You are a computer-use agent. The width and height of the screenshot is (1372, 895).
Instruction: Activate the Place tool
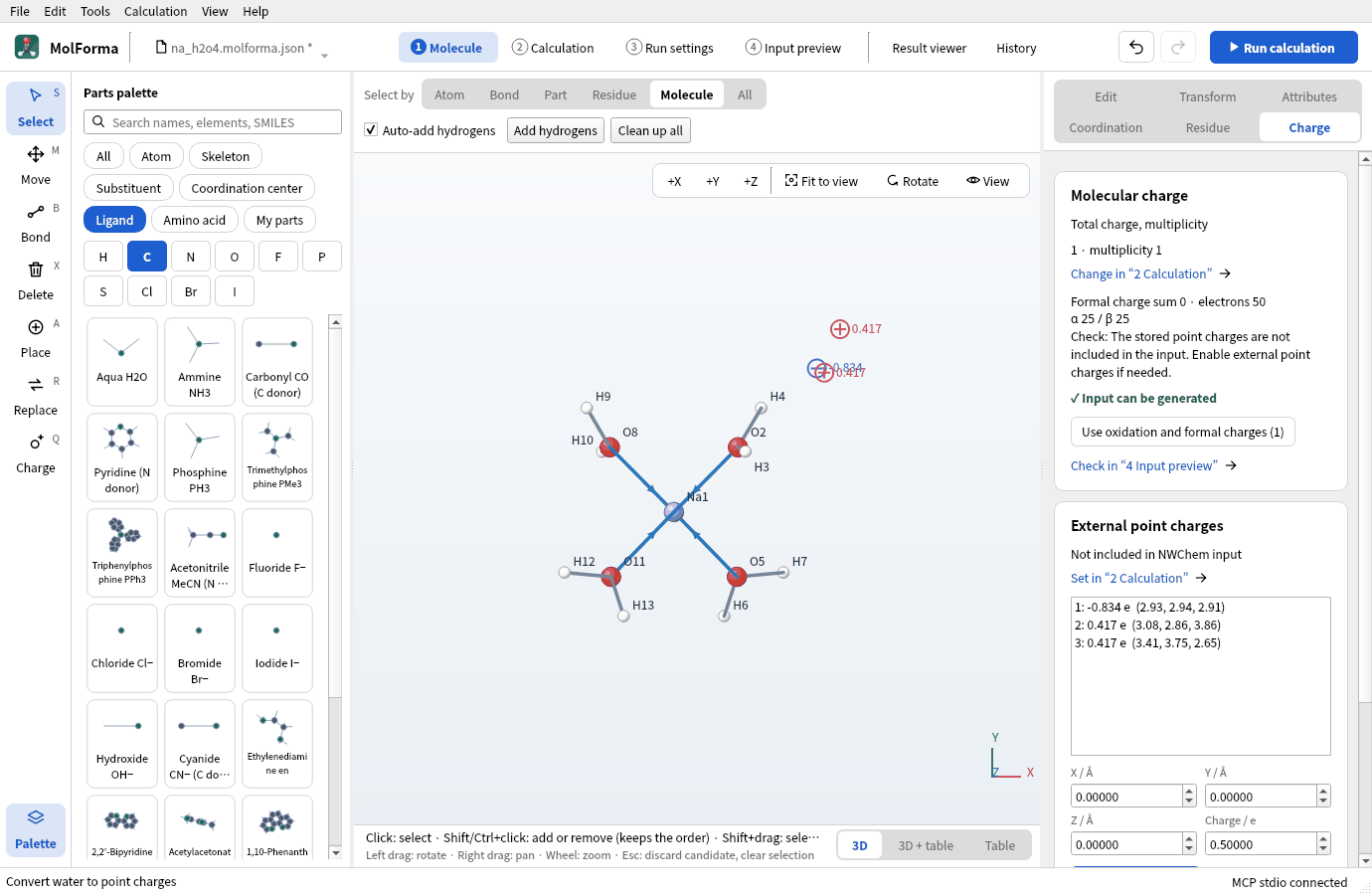[36, 338]
